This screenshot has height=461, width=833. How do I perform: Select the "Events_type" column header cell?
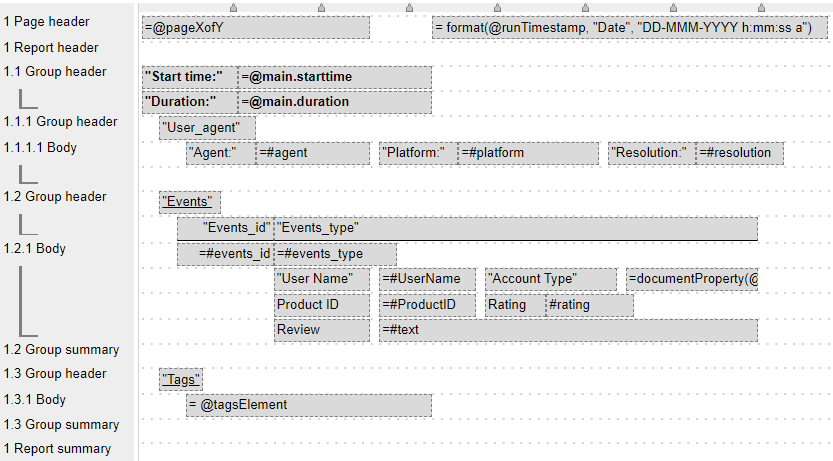click(516, 229)
